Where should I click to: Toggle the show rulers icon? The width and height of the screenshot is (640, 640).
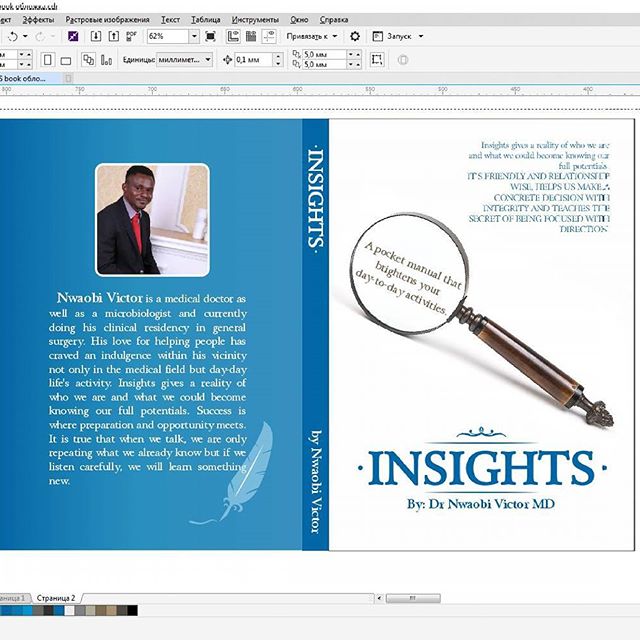[233, 36]
